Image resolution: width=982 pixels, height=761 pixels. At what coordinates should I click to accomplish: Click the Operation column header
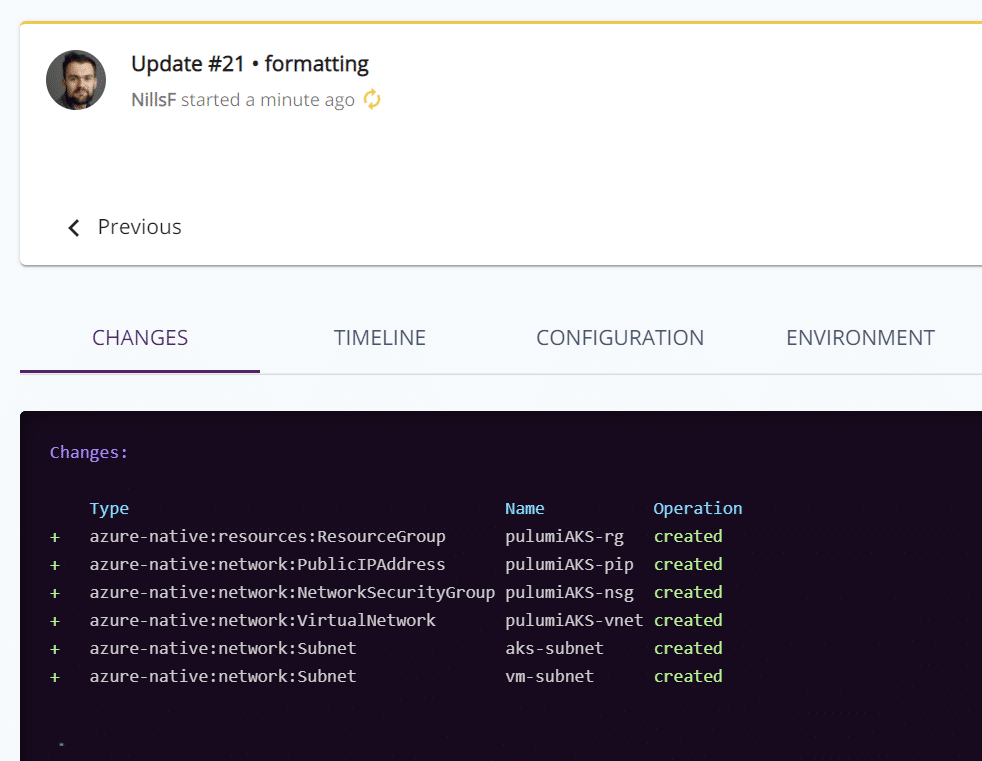[698, 509]
